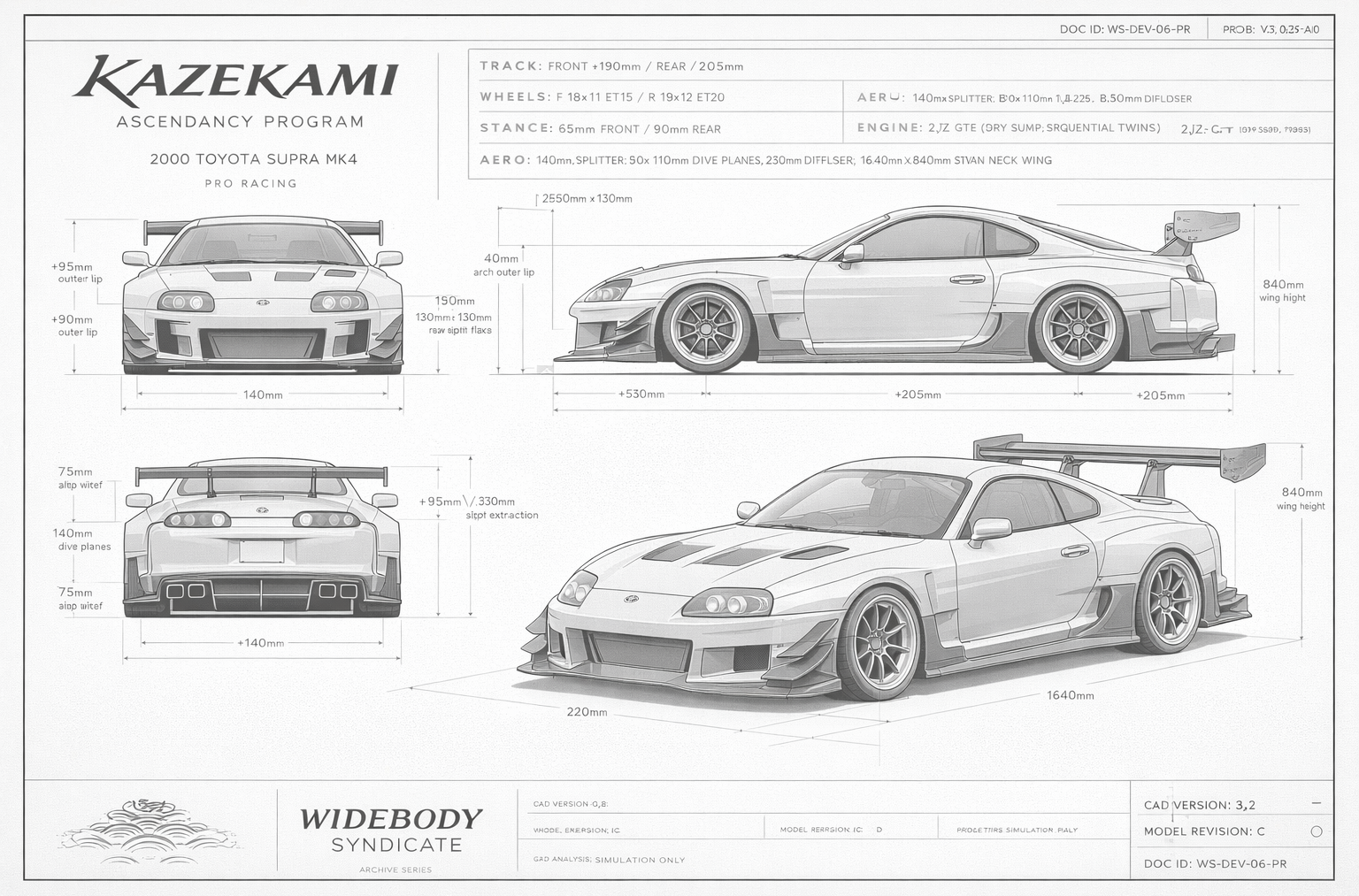The width and height of the screenshot is (1359, 896).
Task: Click the front wheel in the side profile drawing
Action: coord(705,328)
